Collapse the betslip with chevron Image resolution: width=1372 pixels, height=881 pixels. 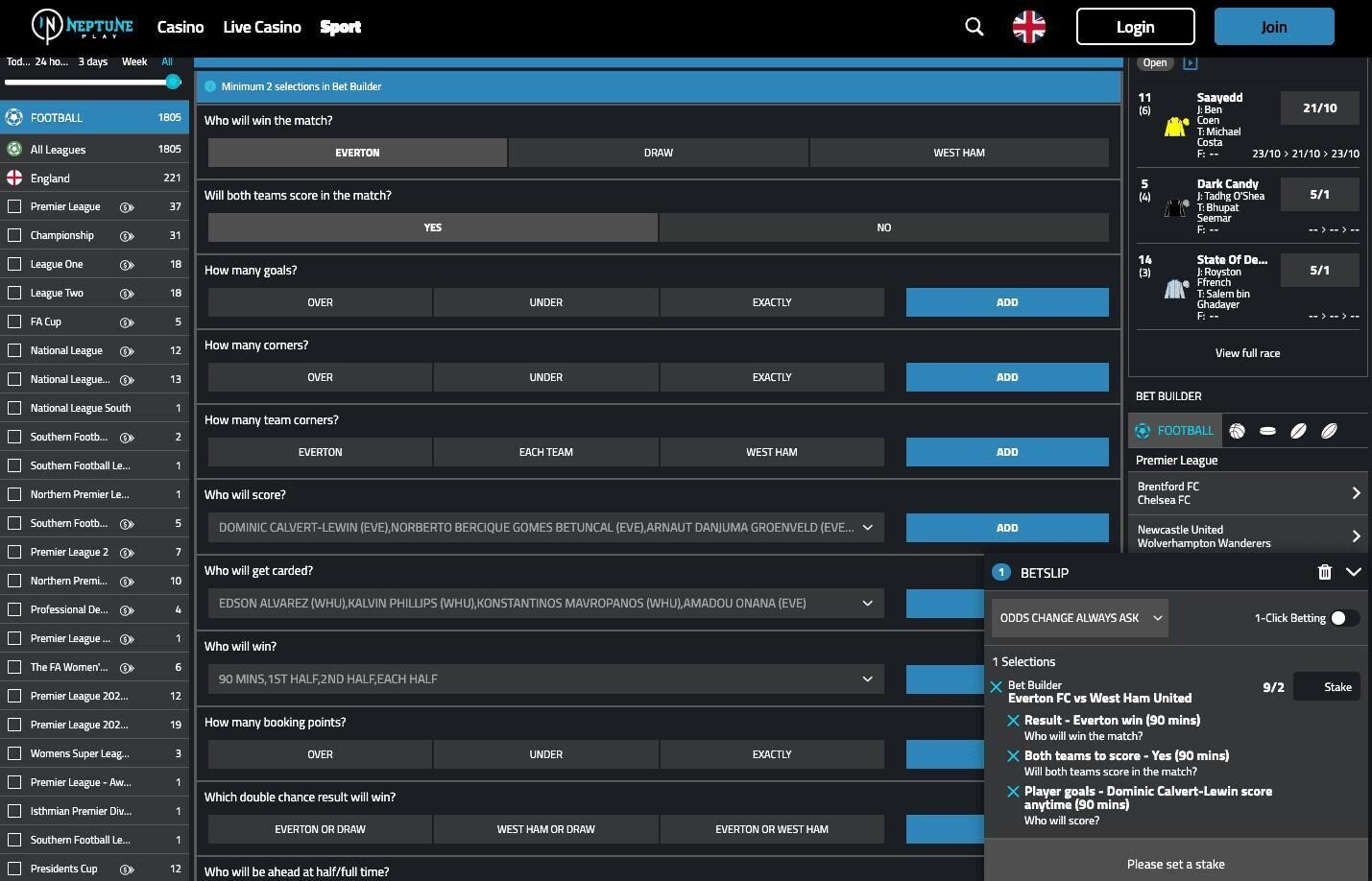pos(1354,572)
